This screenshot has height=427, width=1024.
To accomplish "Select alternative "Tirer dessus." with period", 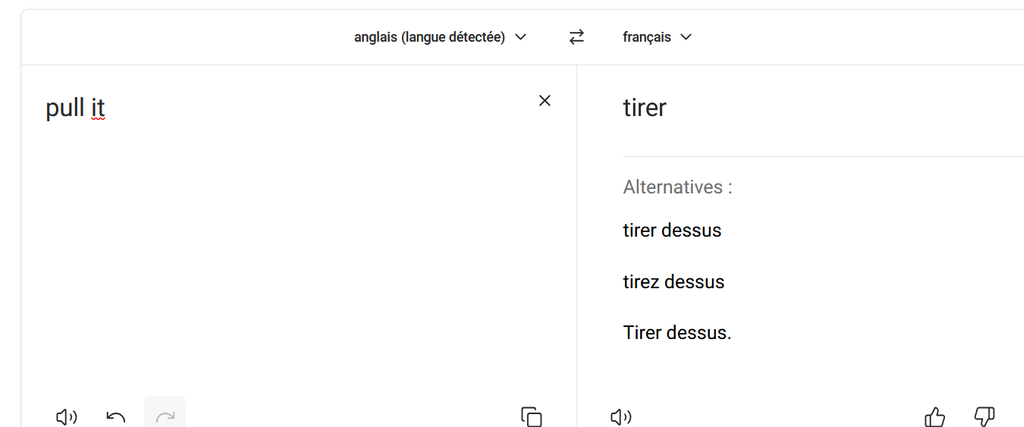I will 677,333.
